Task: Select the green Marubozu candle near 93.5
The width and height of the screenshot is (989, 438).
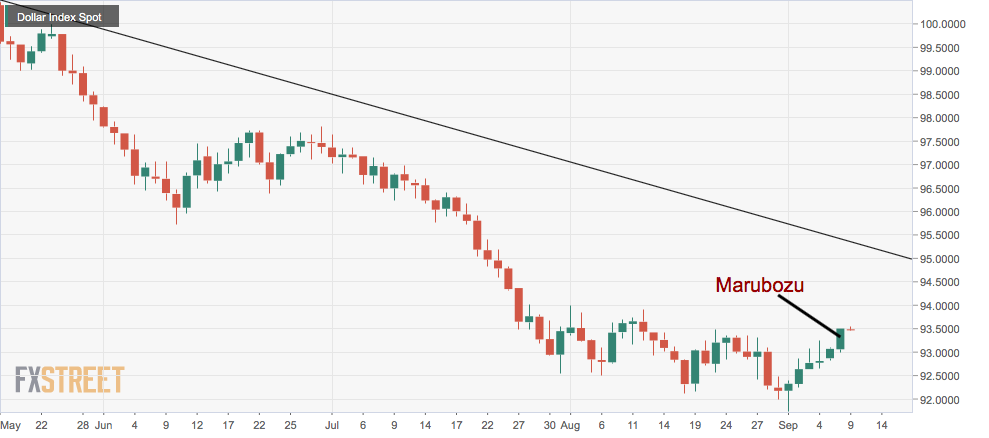Action: click(841, 339)
